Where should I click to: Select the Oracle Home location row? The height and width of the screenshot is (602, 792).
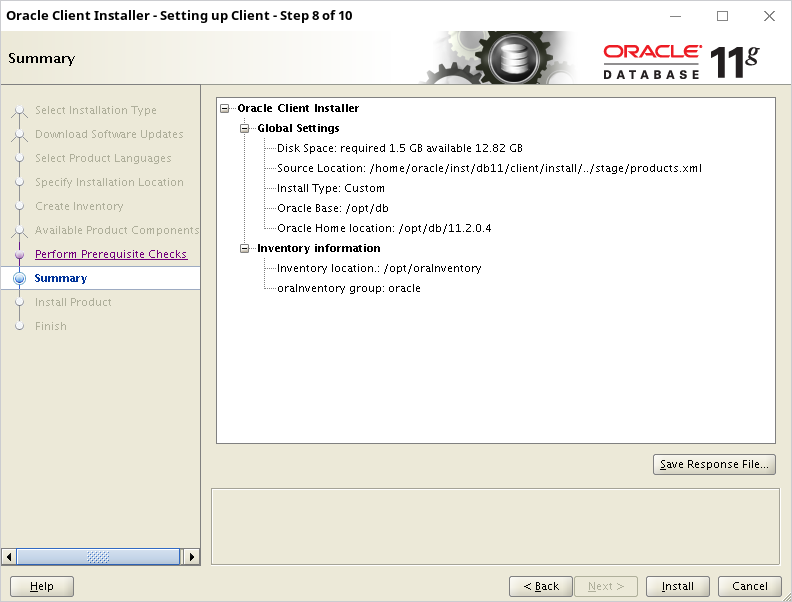[x=384, y=228]
